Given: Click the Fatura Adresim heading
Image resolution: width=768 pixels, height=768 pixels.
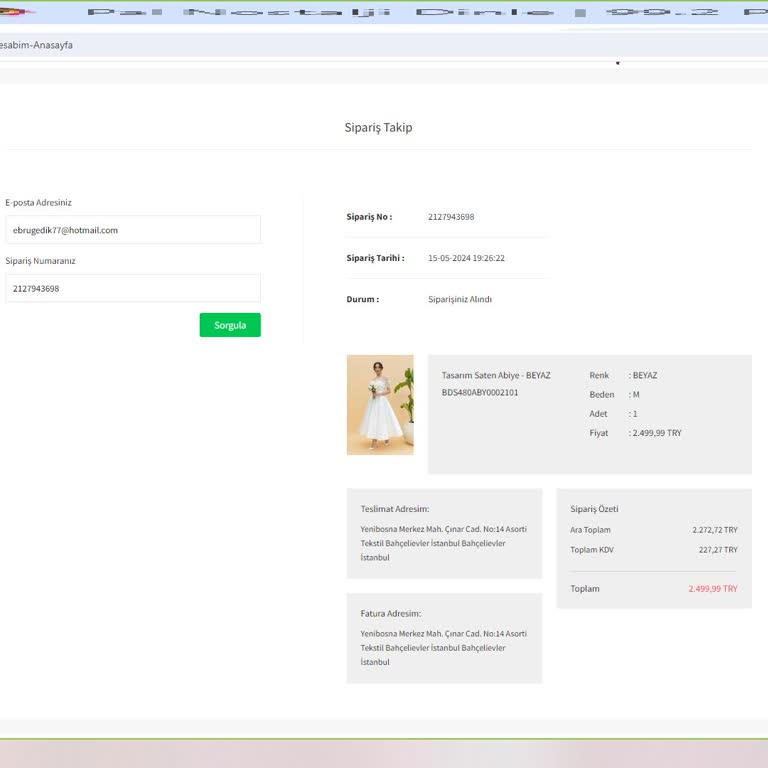Looking at the screenshot, I should tap(391, 613).
